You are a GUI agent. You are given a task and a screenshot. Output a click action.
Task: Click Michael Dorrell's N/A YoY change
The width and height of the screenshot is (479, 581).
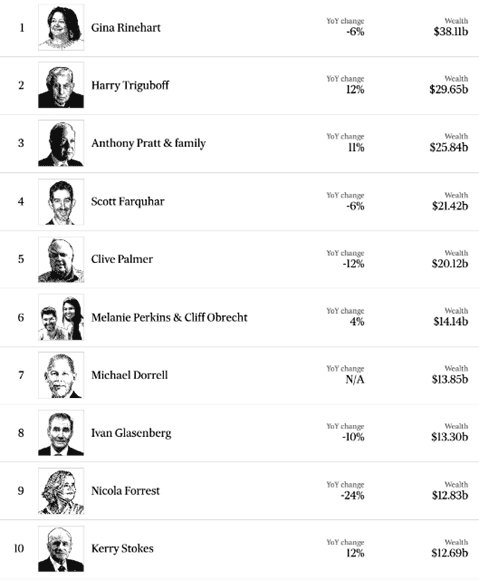coord(355,379)
